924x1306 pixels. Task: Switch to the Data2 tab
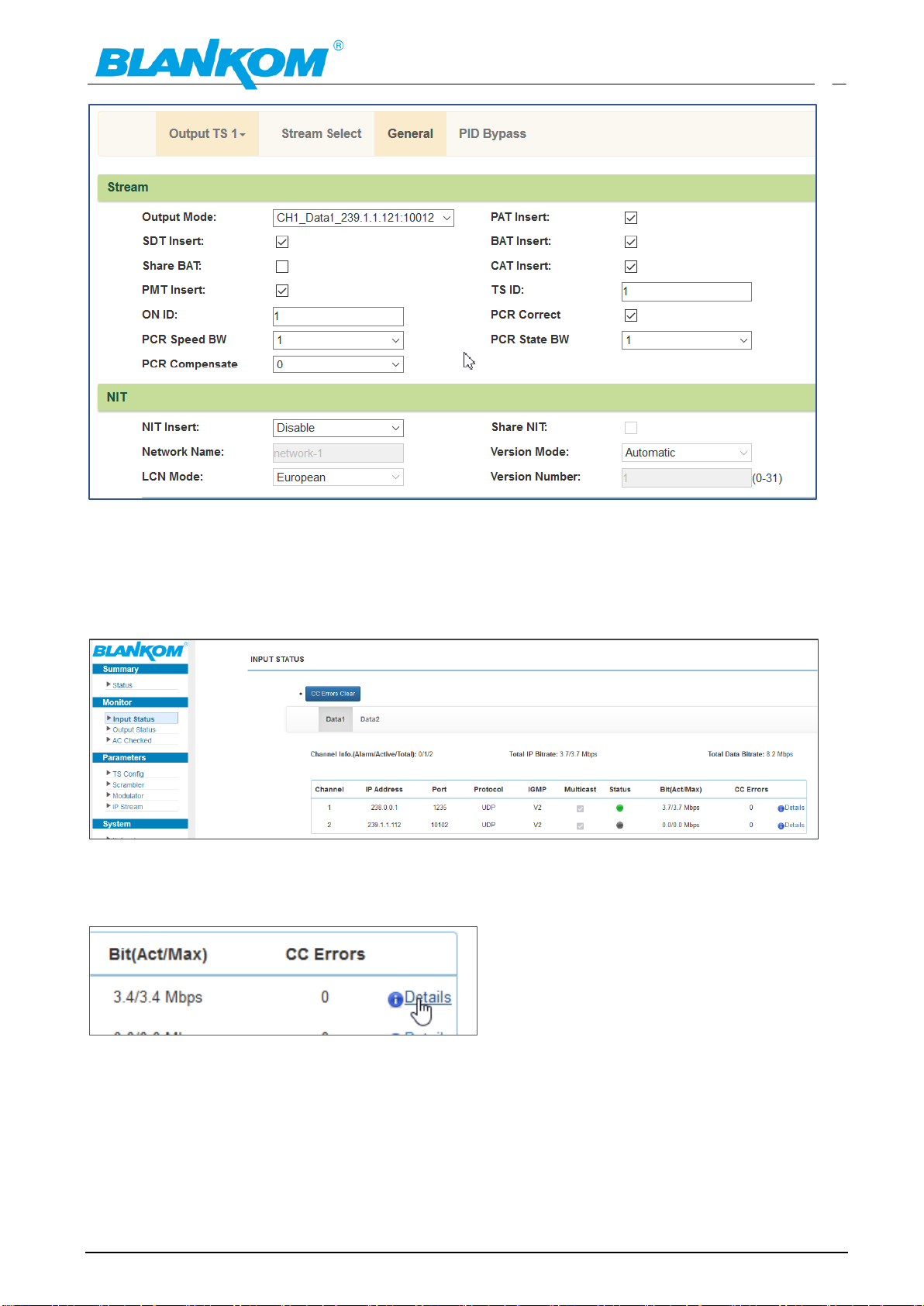(370, 719)
